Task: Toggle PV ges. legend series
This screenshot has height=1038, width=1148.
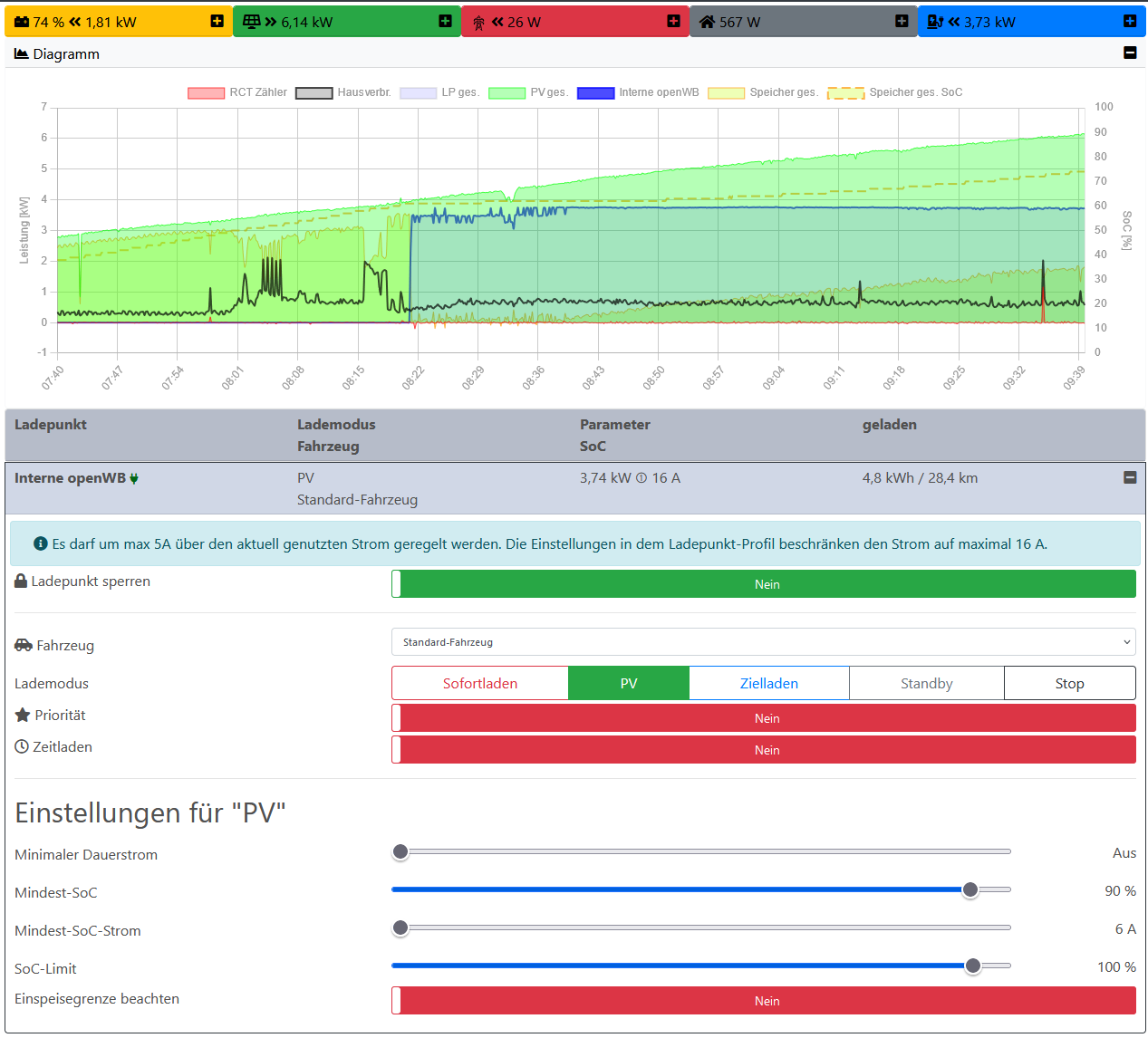Action: coord(528,92)
